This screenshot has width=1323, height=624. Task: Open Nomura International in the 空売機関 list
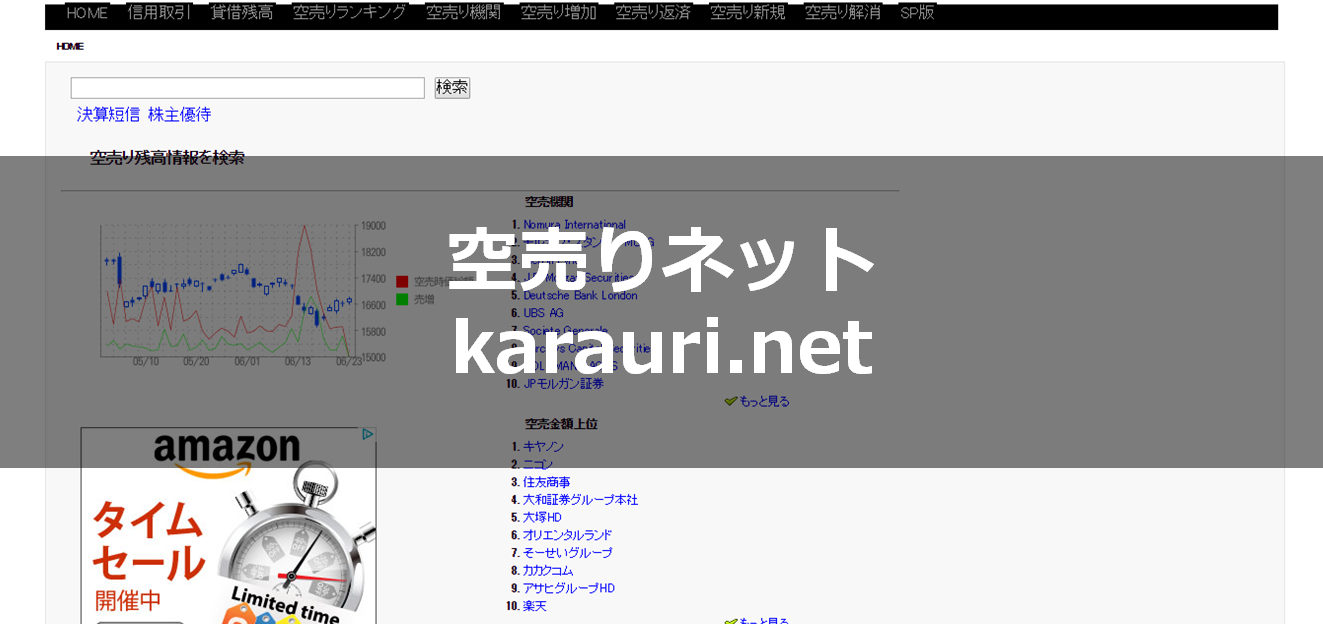click(575, 225)
